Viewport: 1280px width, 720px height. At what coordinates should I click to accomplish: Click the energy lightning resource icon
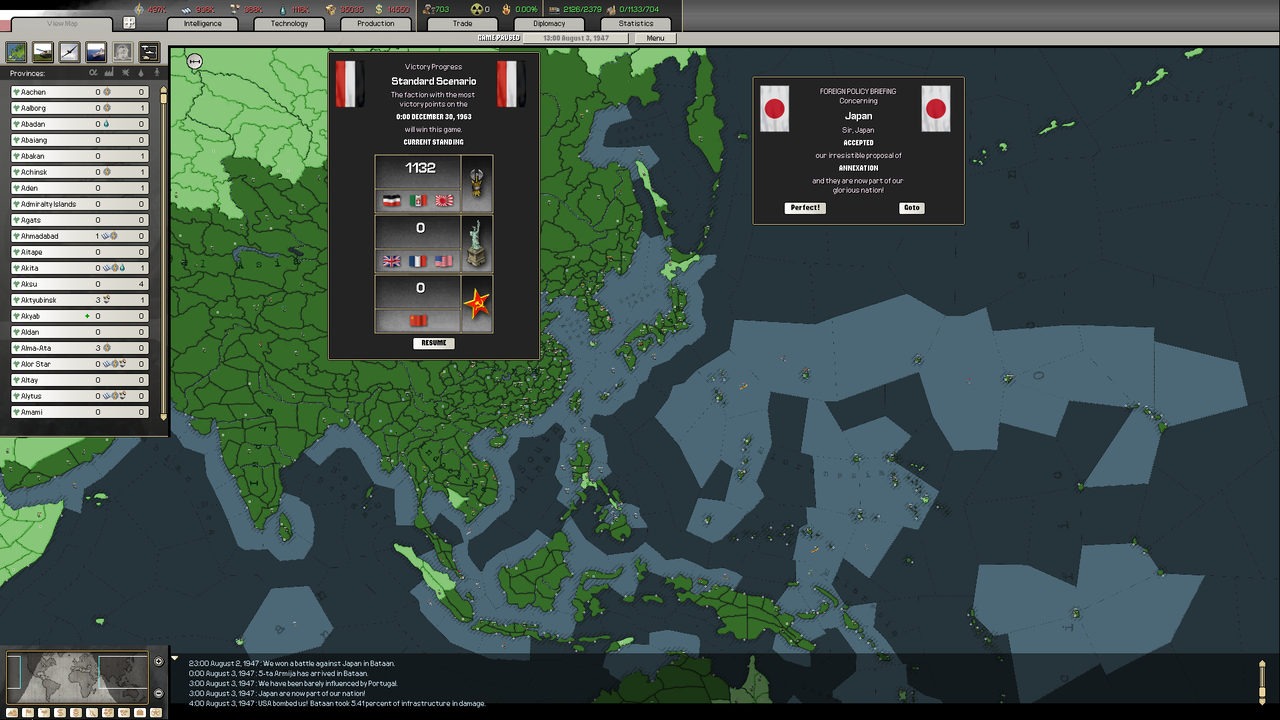pos(139,9)
